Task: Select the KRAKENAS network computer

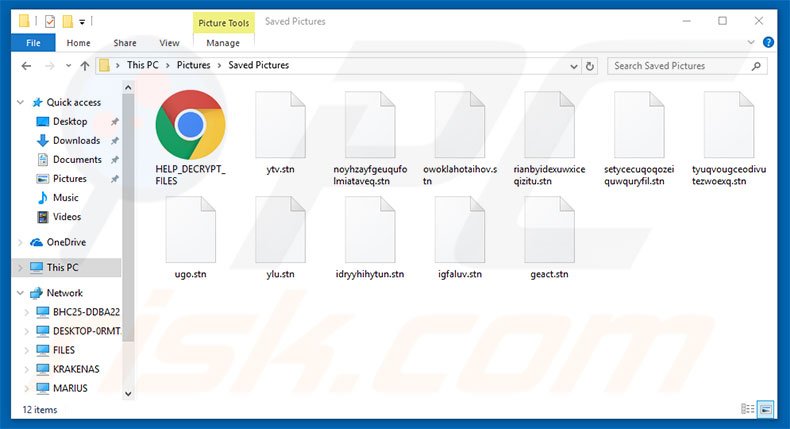Action: (75, 369)
